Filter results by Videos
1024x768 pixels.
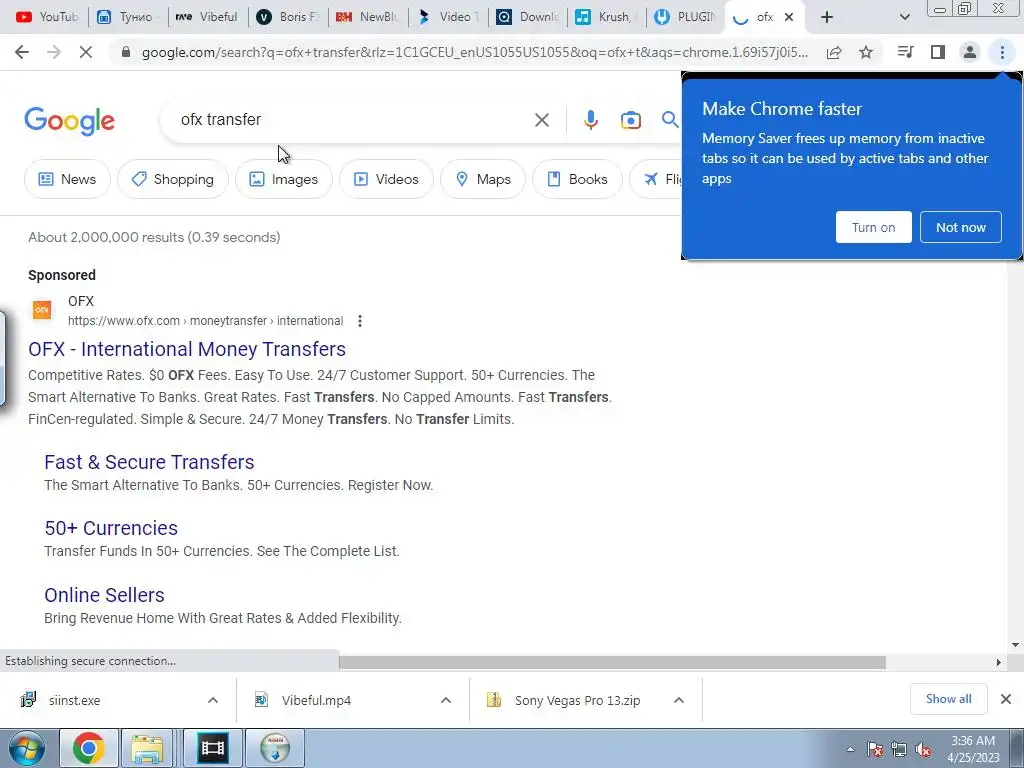click(x=386, y=179)
